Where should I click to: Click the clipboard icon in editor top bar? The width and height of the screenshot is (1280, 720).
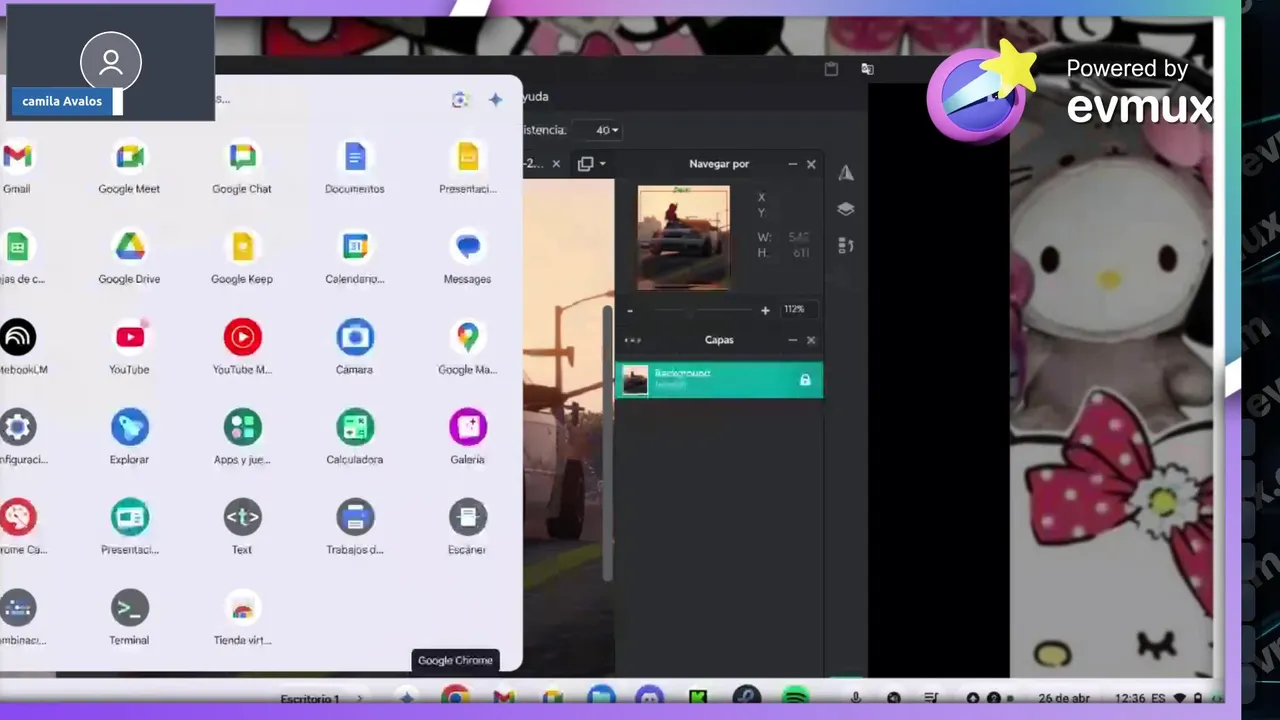[x=831, y=69]
